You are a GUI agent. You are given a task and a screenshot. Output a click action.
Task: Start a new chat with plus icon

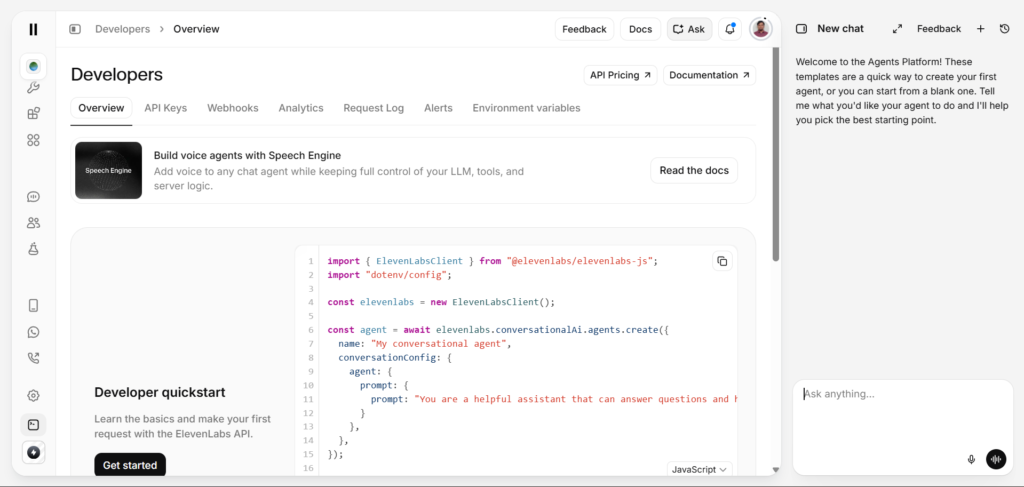[980, 29]
